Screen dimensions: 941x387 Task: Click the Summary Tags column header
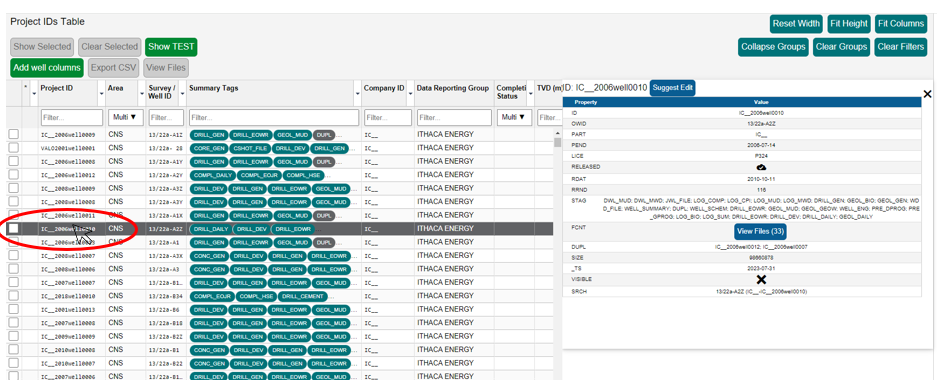[214, 88]
